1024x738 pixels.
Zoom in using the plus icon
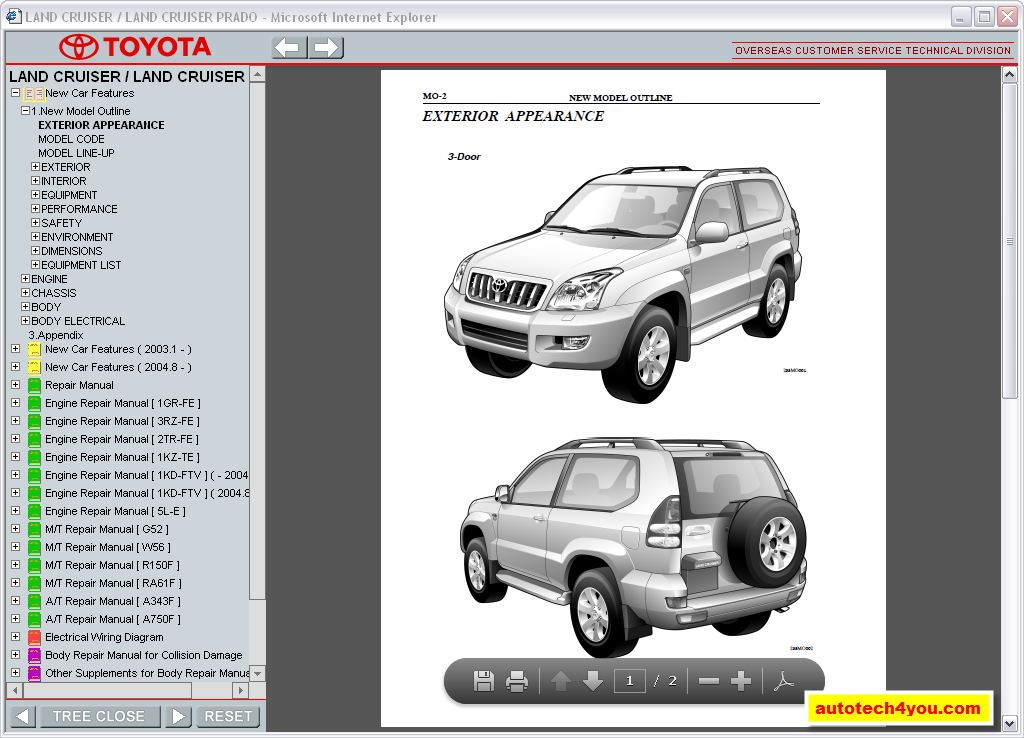[x=741, y=681]
